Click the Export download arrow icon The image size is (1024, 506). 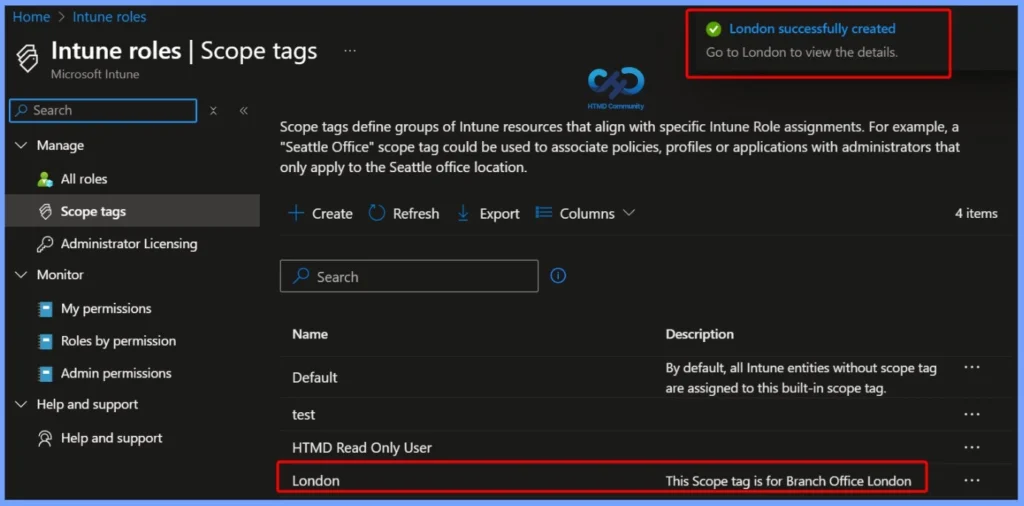[463, 213]
